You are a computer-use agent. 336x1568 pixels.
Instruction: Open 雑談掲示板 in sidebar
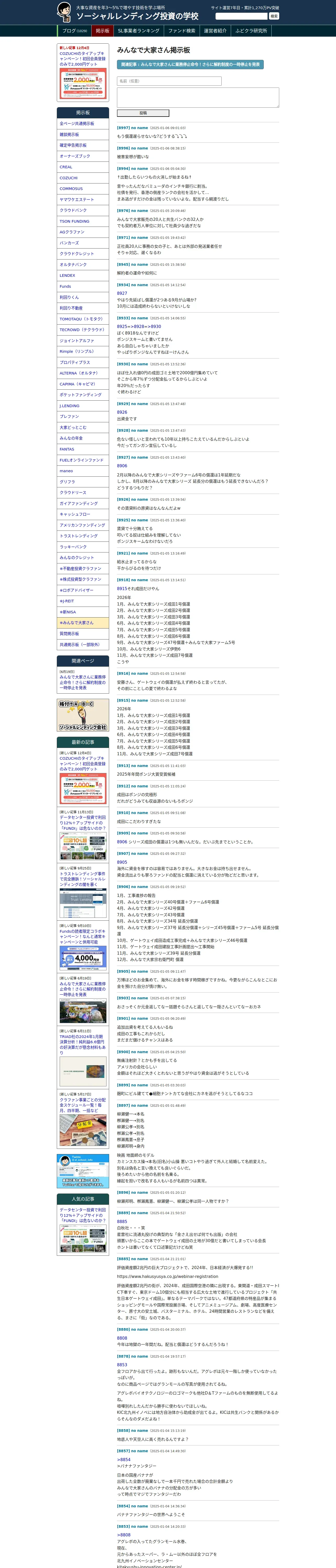click(83, 135)
